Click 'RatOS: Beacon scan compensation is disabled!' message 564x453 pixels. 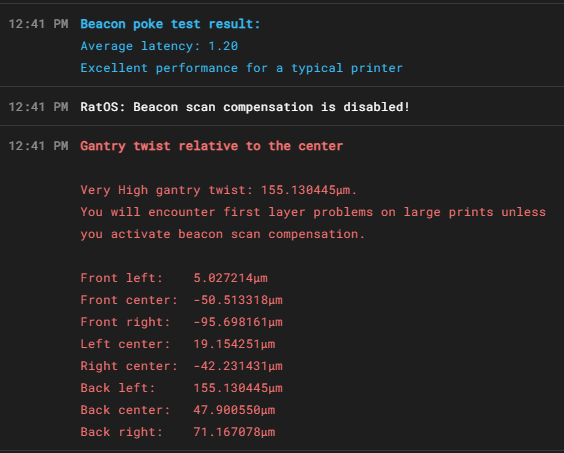click(245, 107)
